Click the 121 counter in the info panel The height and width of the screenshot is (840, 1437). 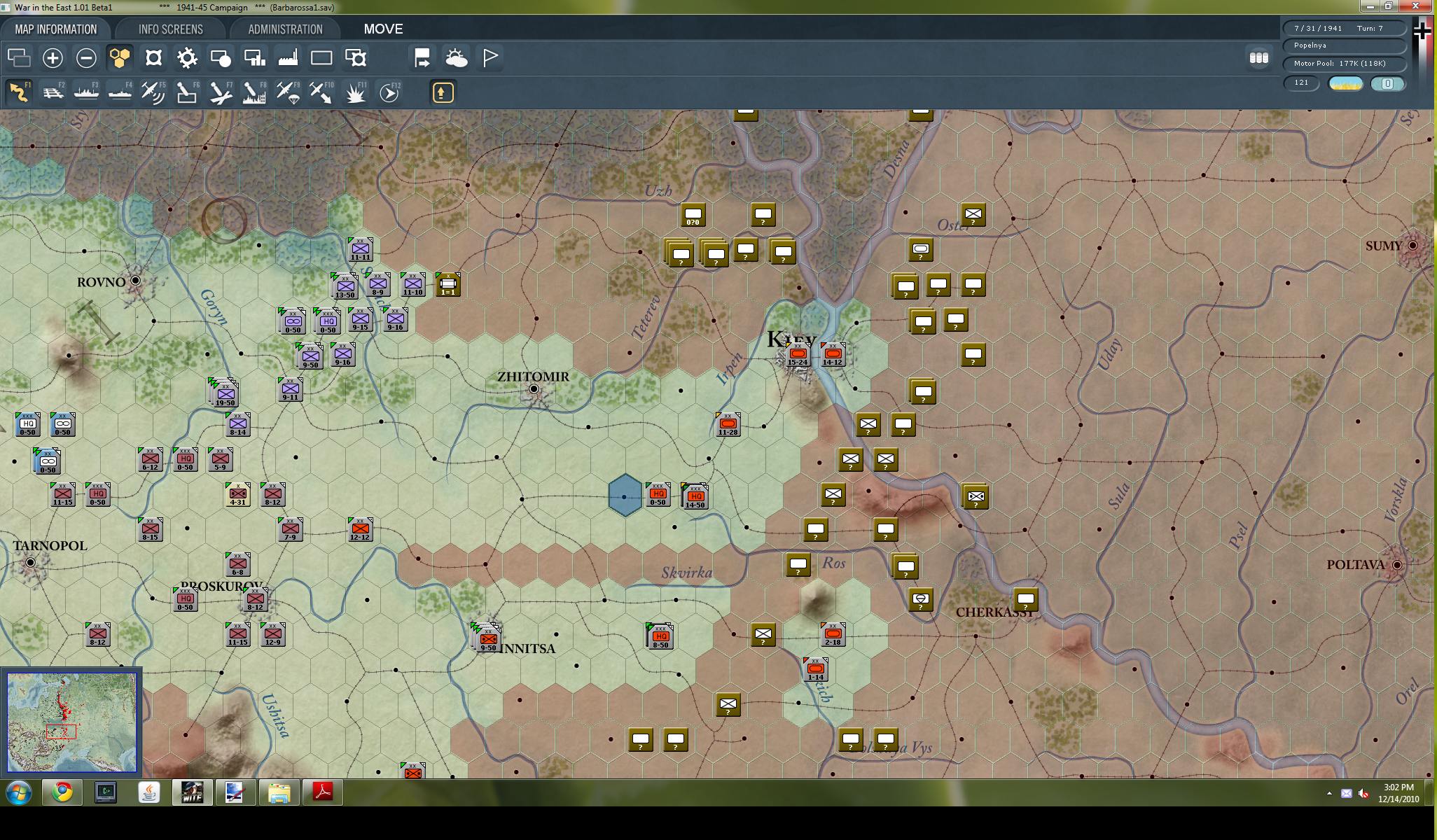[1302, 83]
